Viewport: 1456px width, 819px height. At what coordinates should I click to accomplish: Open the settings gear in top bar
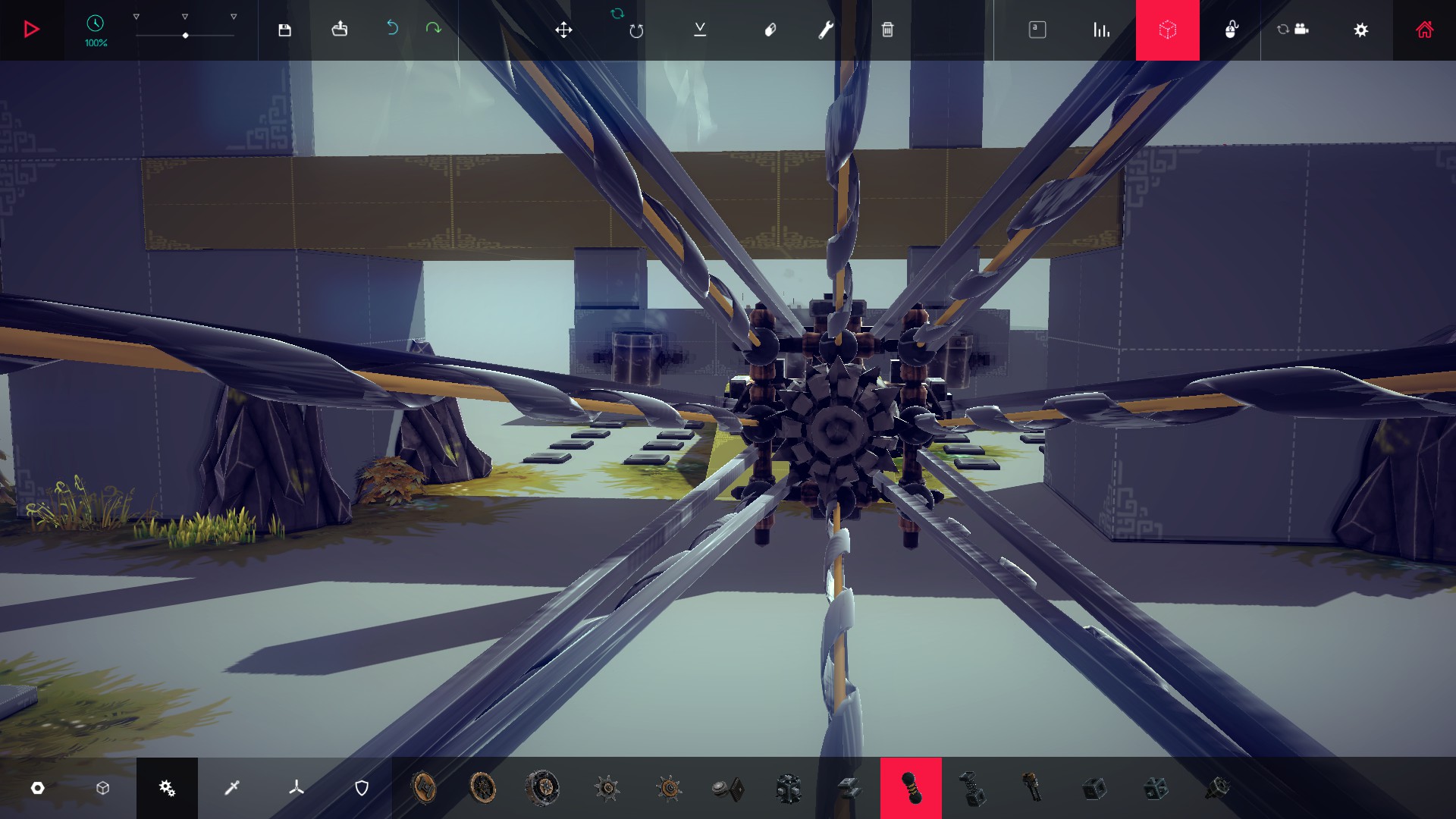point(1361,30)
